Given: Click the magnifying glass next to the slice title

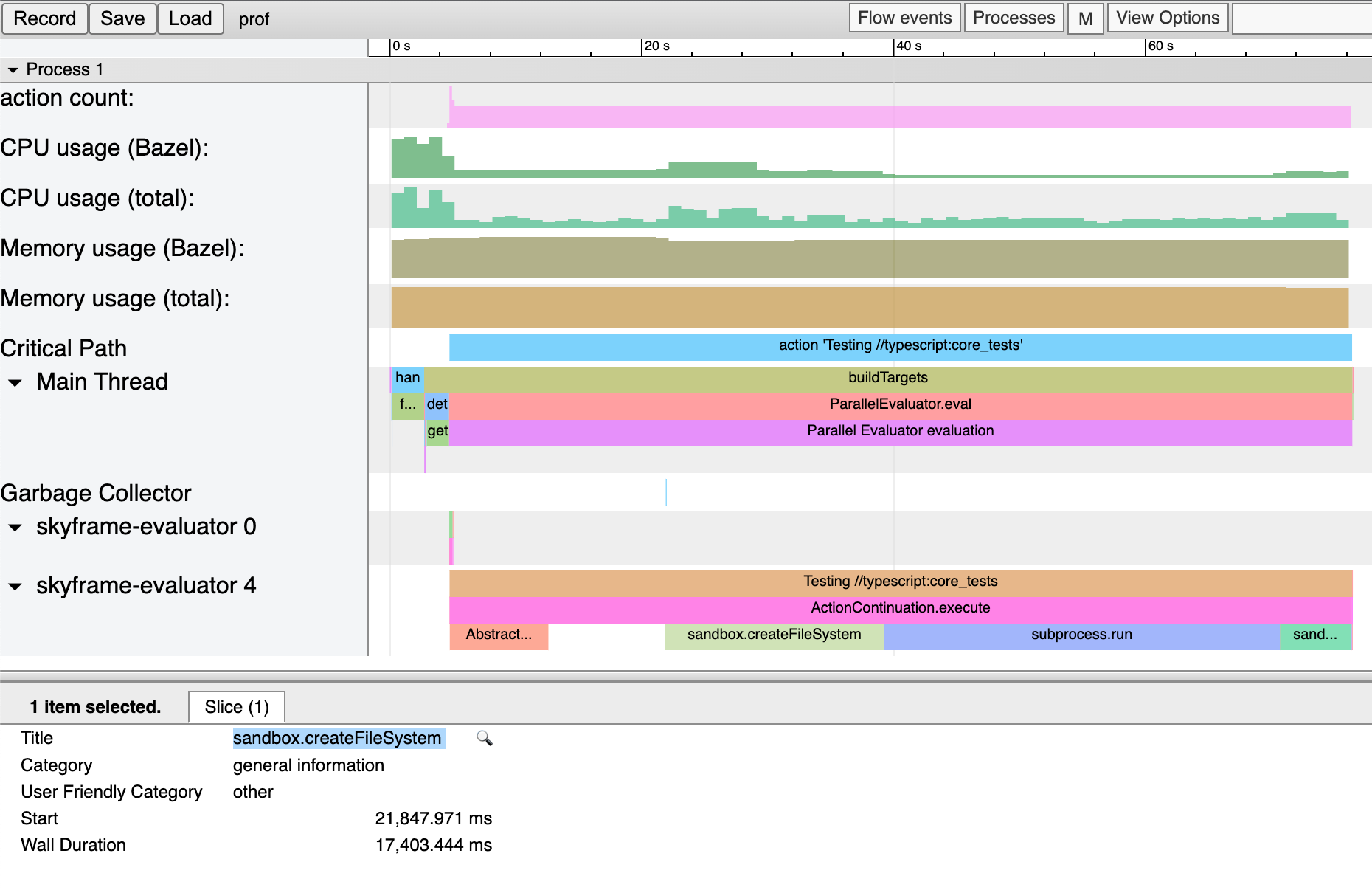Looking at the screenshot, I should pyautogui.click(x=486, y=738).
